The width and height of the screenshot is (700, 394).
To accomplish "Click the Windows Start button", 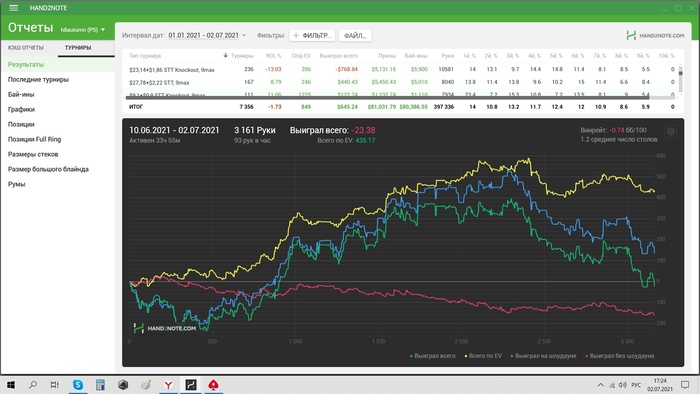I will coord(11,385).
